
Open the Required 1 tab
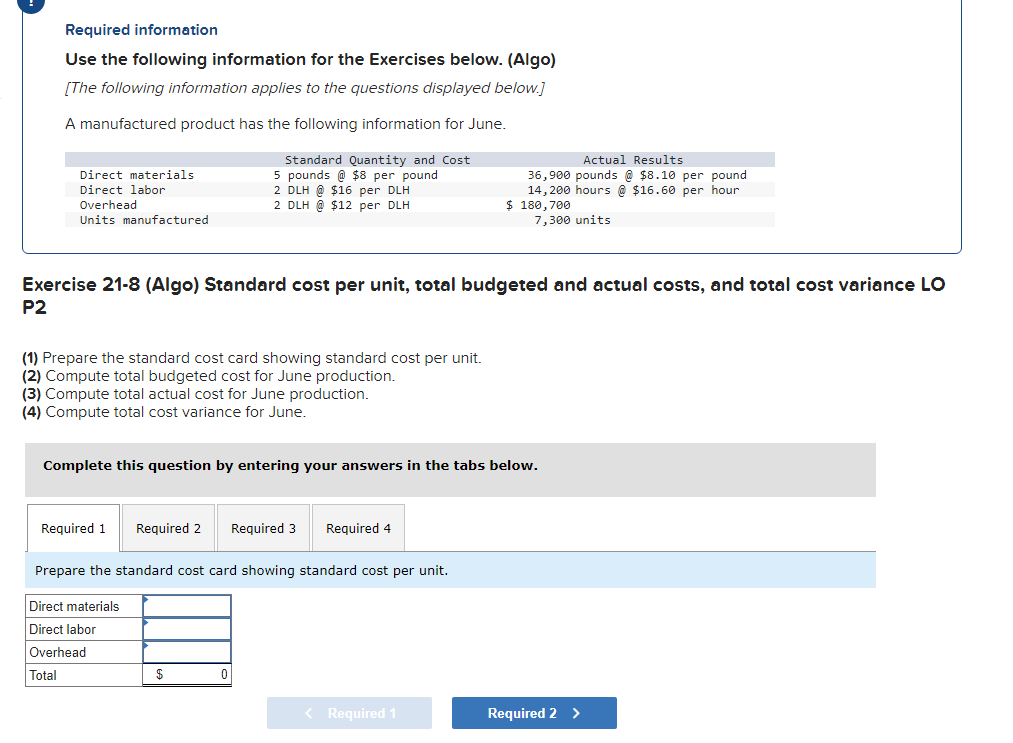click(73, 528)
